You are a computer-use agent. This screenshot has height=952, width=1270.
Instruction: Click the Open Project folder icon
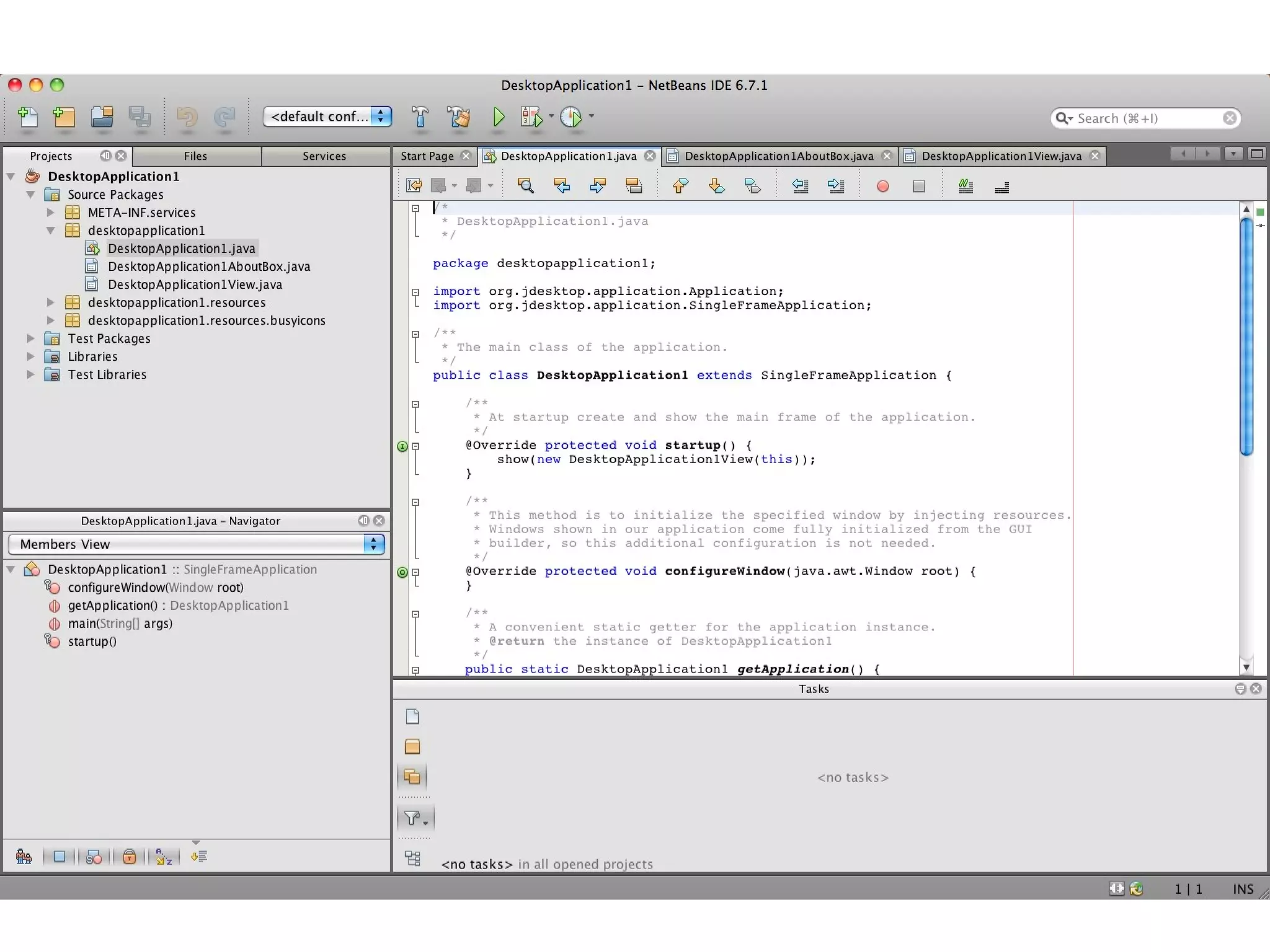tap(102, 117)
